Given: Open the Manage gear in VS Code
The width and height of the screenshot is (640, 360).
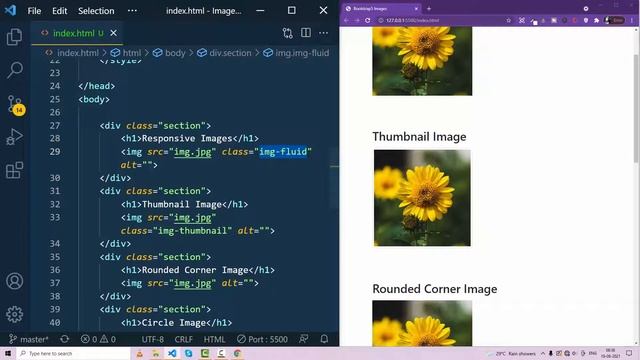Looking at the screenshot, I should point(14,314).
